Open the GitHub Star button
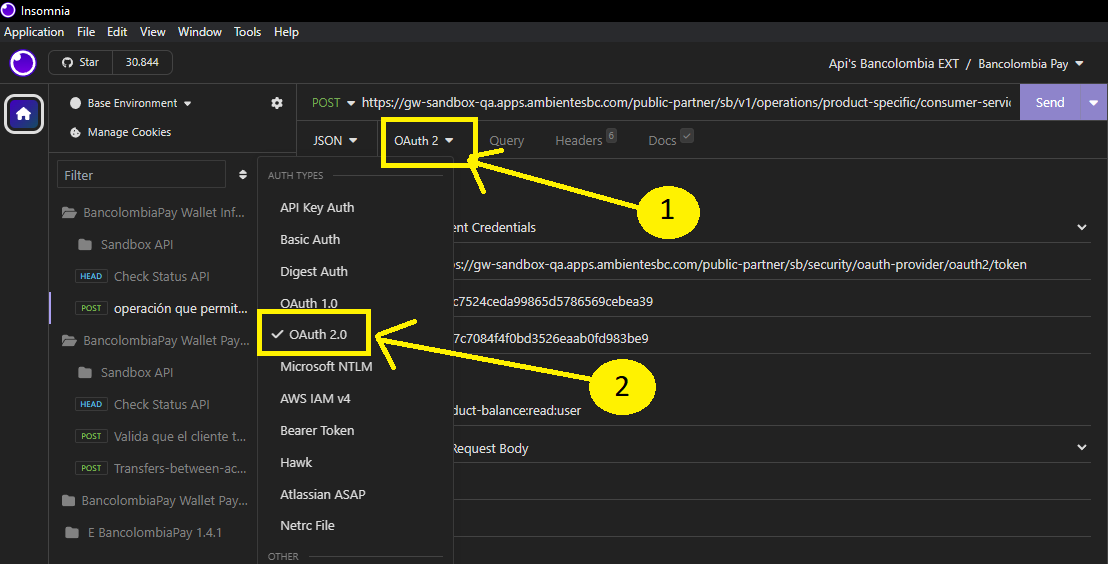1108x564 pixels. point(81,62)
